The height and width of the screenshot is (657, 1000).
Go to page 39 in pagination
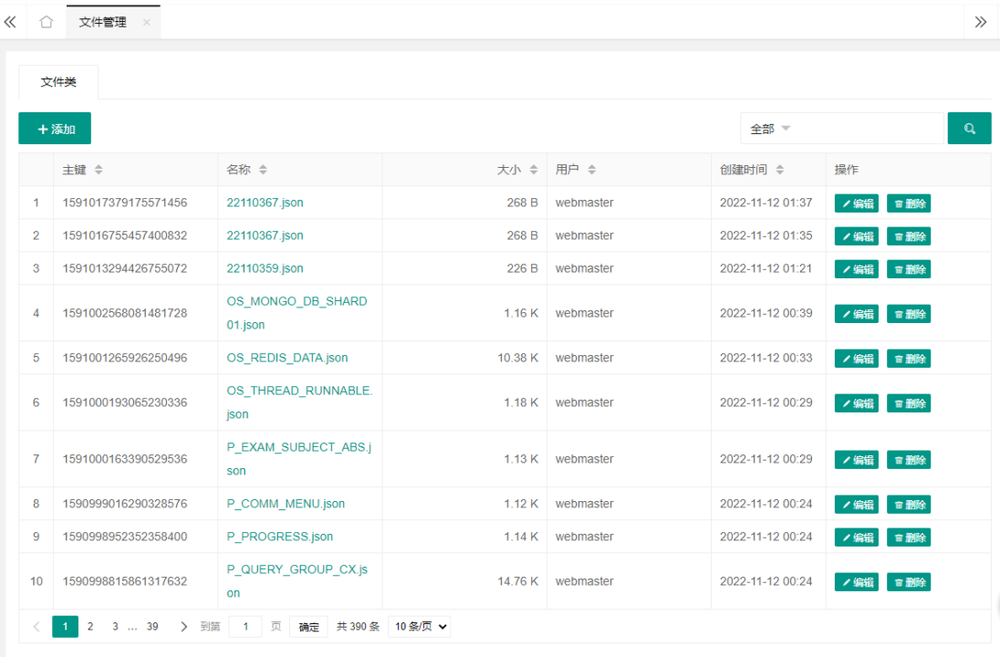coord(152,627)
